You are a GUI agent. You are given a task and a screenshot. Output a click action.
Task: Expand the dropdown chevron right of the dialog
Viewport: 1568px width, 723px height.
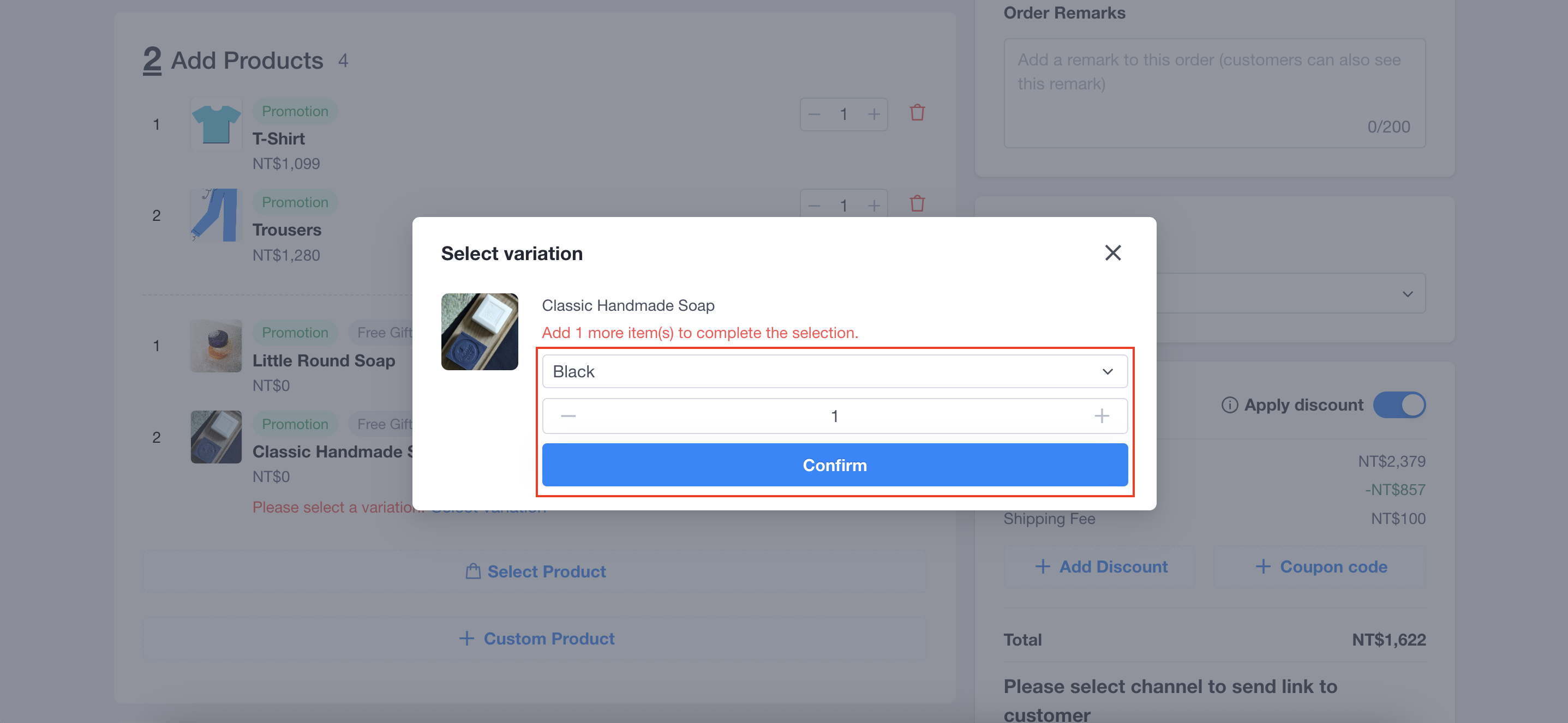1407,294
